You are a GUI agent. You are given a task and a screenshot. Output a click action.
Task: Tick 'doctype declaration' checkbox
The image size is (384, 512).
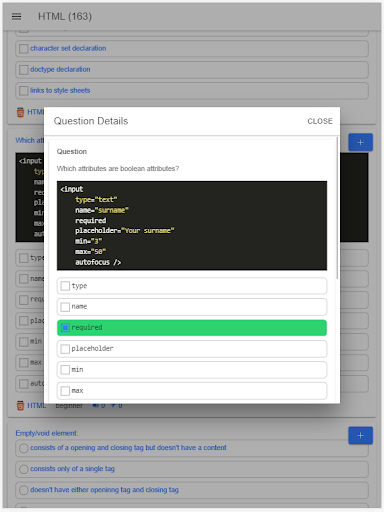tap(24, 70)
